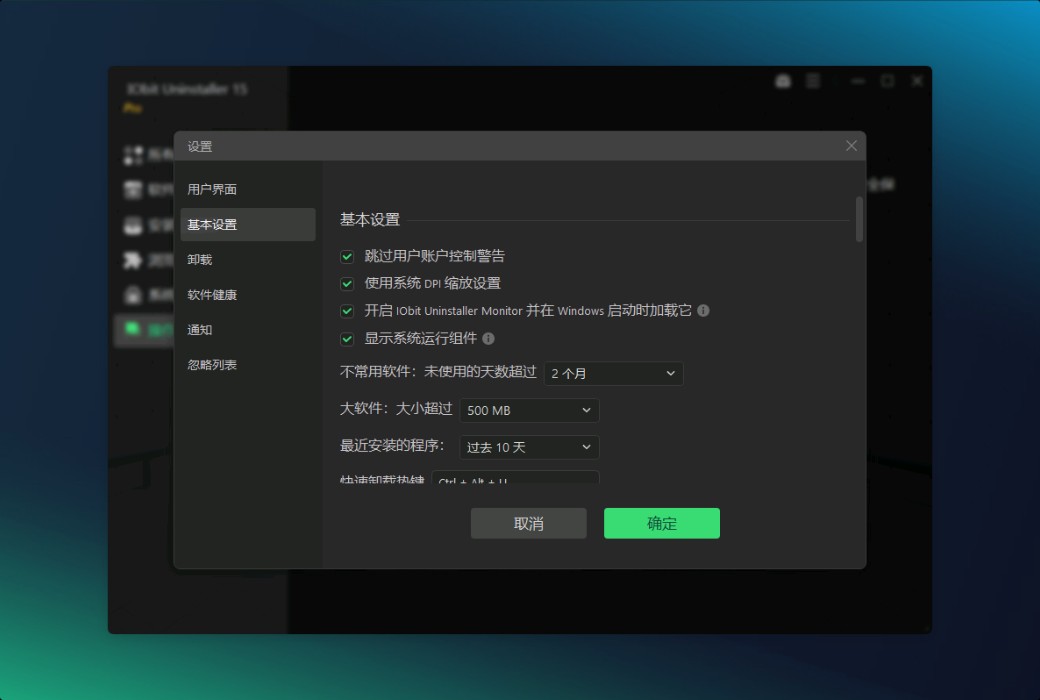Click the settings dialog vertical scrollbar
The height and width of the screenshot is (700, 1040).
(x=859, y=219)
